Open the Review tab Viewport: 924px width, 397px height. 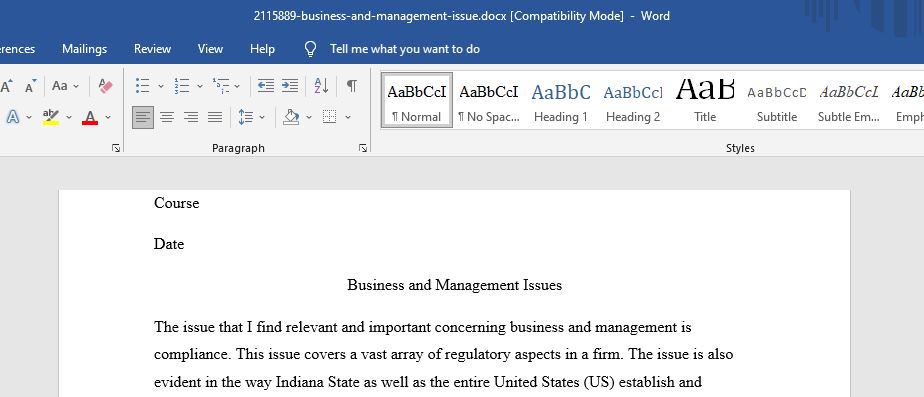click(x=153, y=49)
